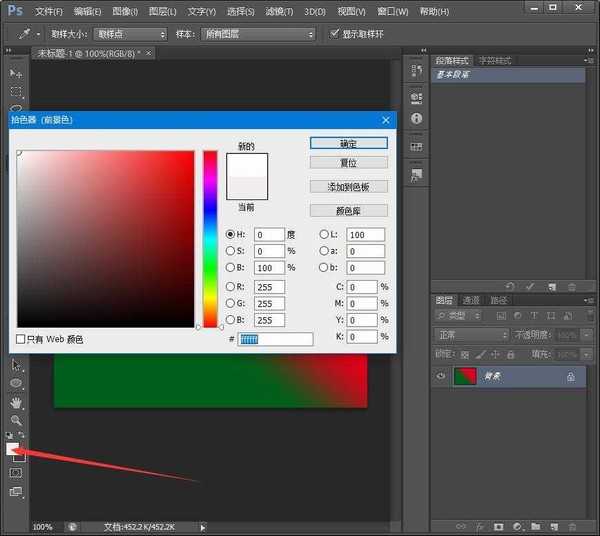The width and height of the screenshot is (600, 536).
Task: Click the delete layer trash icon
Action: click(571, 526)
